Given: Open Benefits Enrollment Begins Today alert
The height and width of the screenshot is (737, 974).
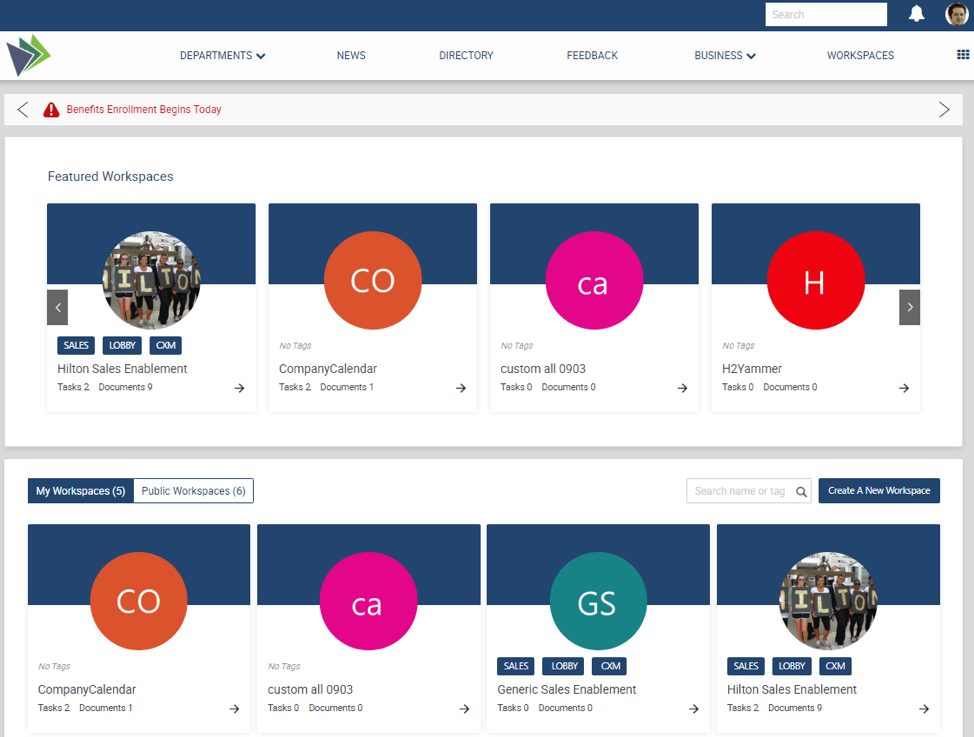Looking at the screenshot, I should [x=144, y=110].
